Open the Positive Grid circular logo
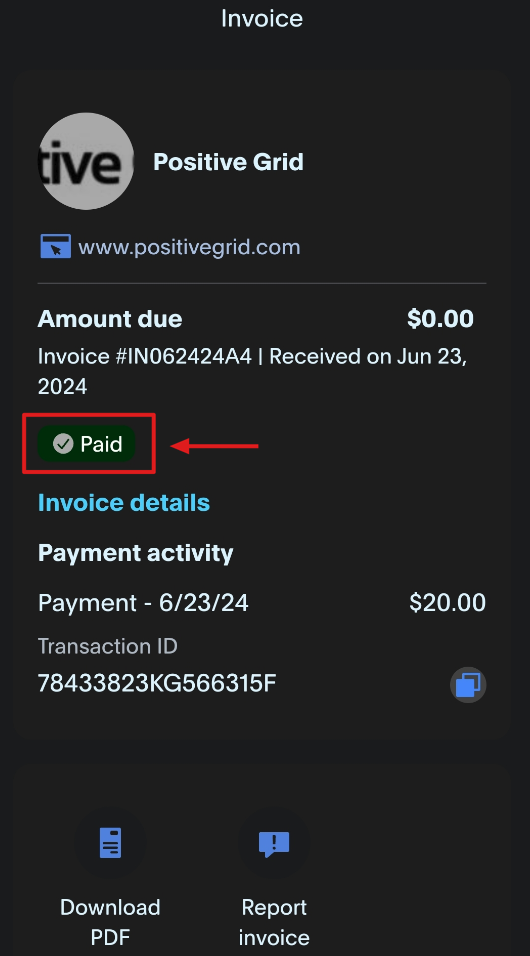The height and width of the screenshot is (956, 530). coord(86,161)
